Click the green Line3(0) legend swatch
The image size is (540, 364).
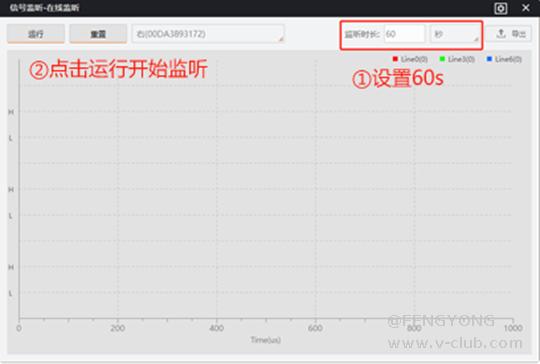click(x=442, y=59)
